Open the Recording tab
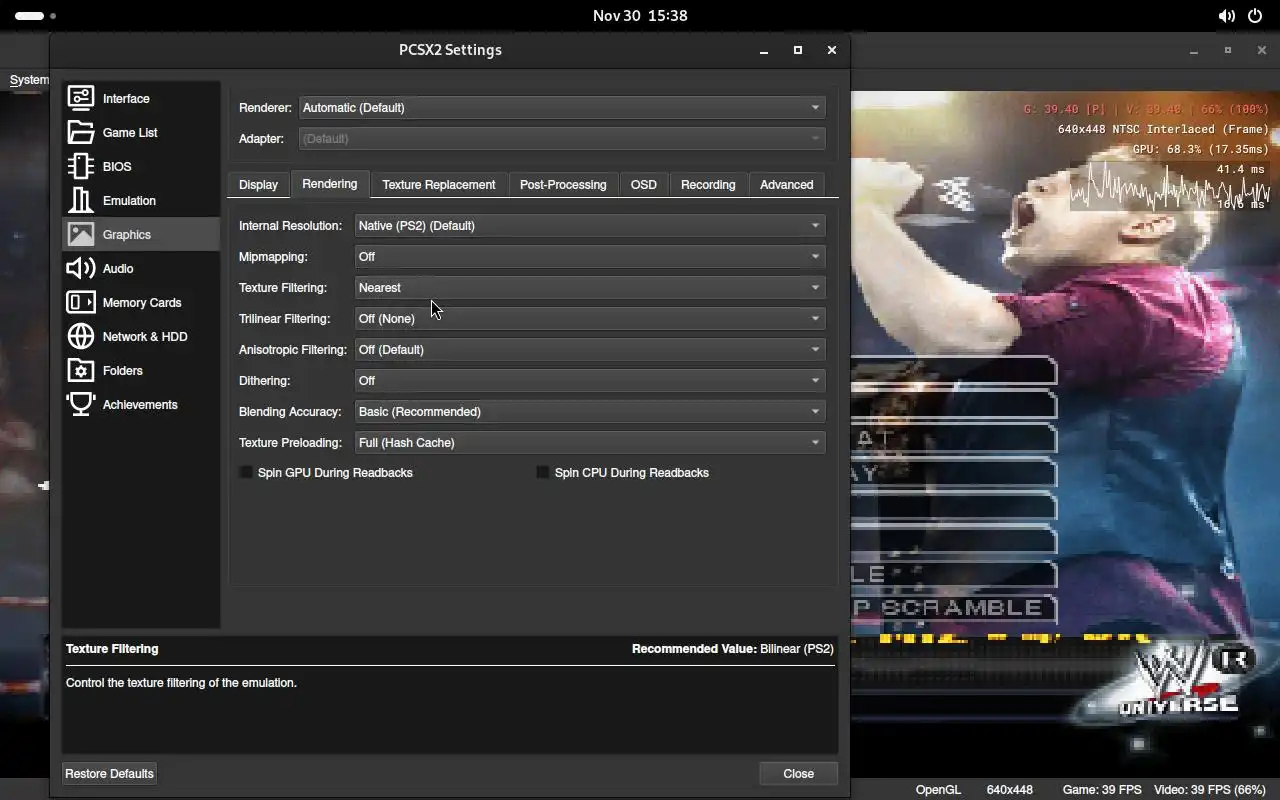The image size is (1280, 800). click(x=708, y=185)
